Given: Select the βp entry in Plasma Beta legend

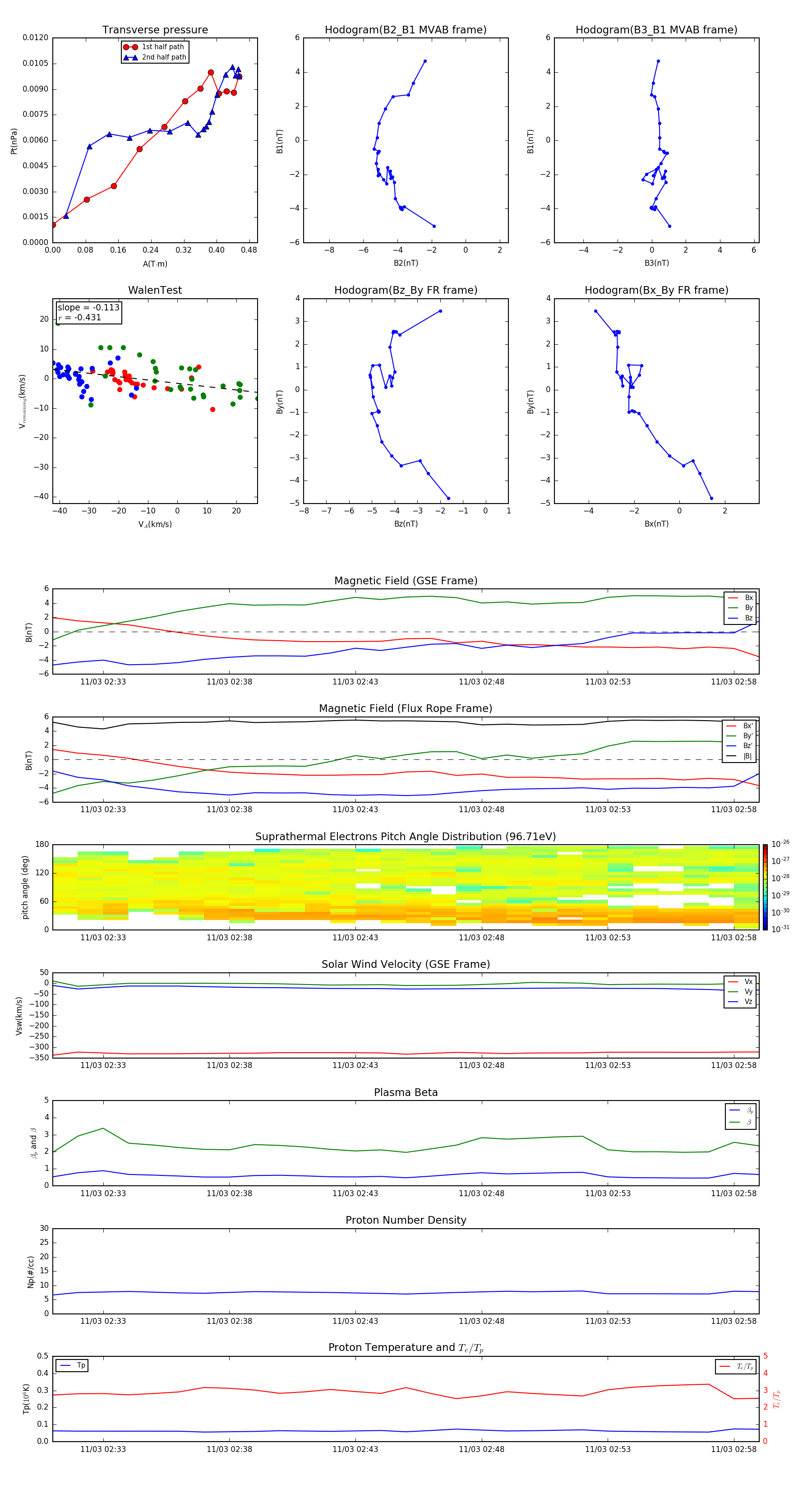Looking at the screenshot, I should (741, 1110).
